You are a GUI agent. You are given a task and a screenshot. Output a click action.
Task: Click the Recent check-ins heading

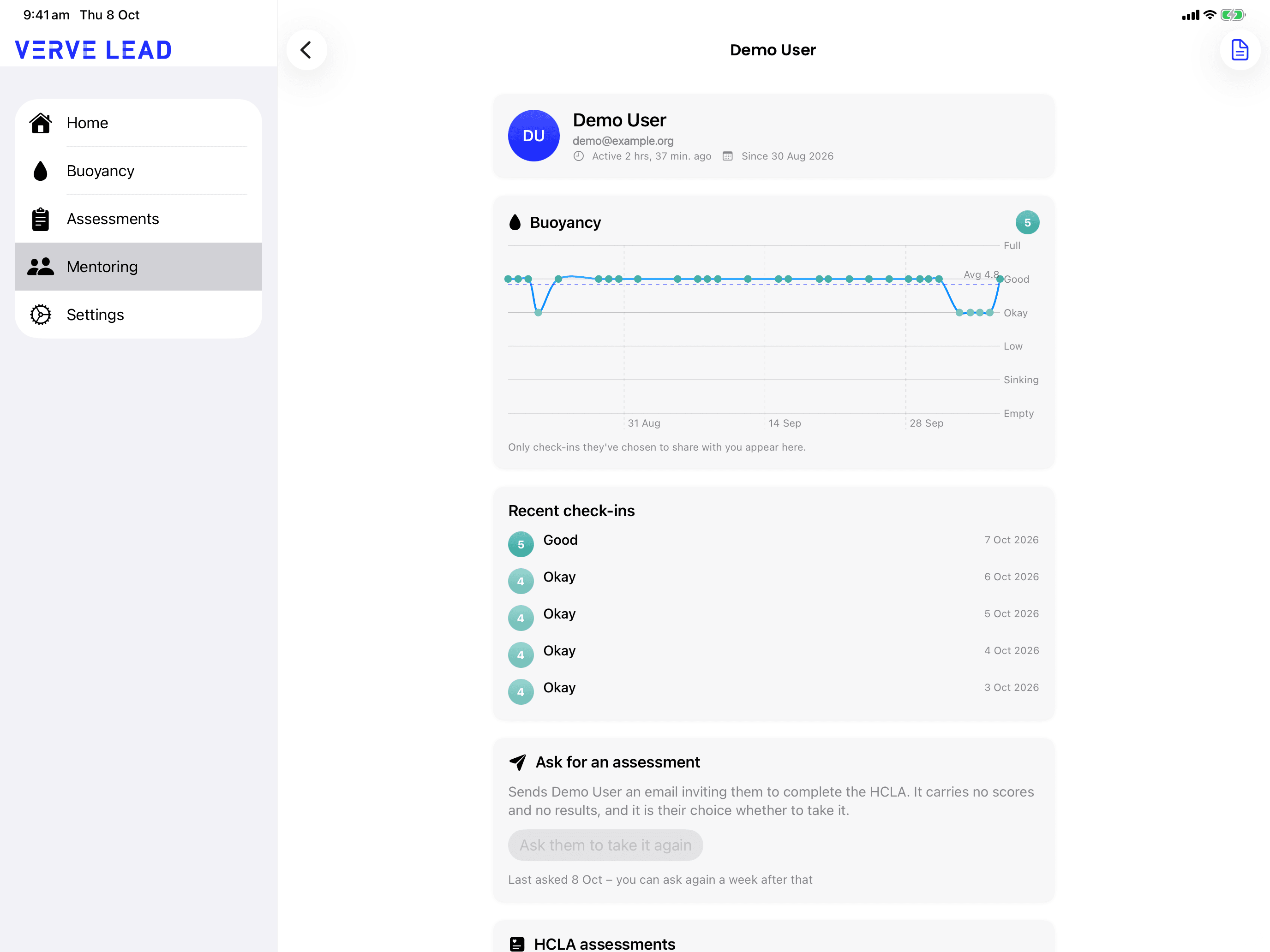pos(571,511)
